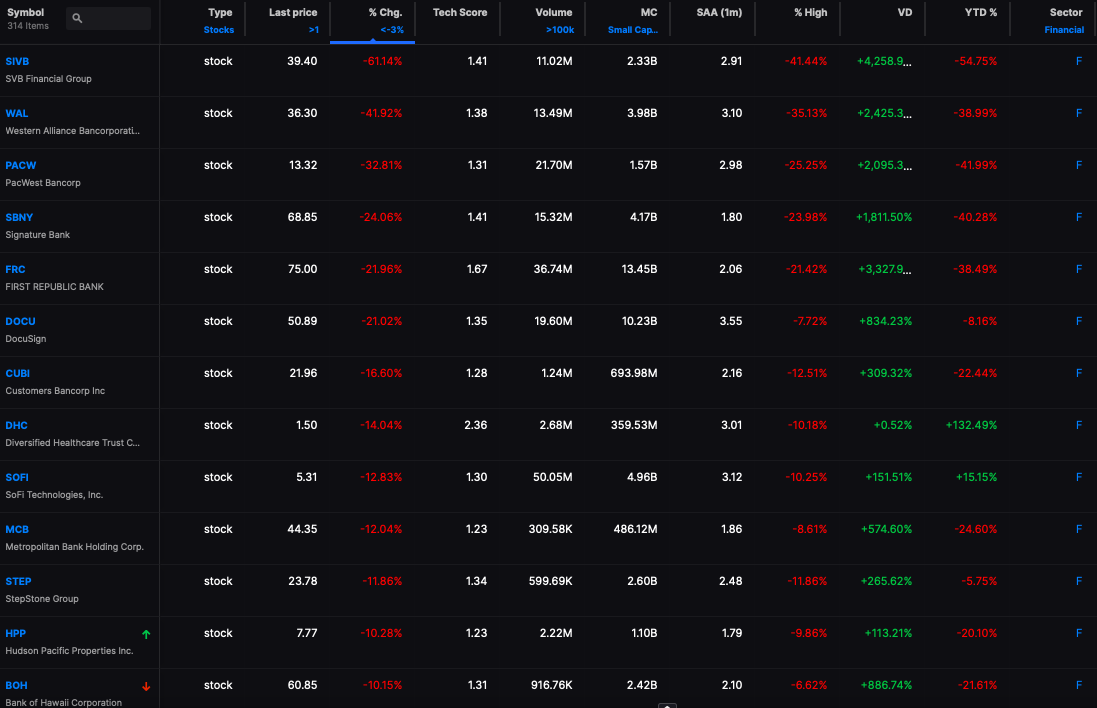Open the CUBI ticker link
Image resolution: width=1097 pixels, height=708 pixels.
pos(17,374)
